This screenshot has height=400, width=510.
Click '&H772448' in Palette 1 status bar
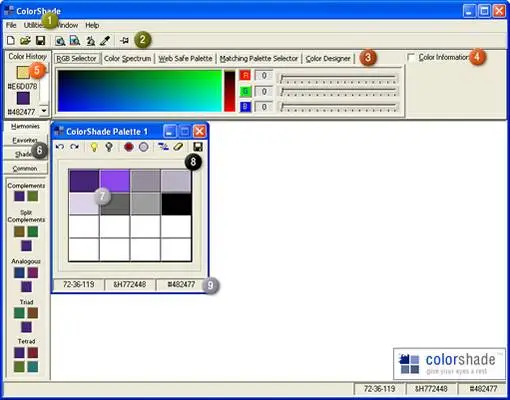[130, 285]
